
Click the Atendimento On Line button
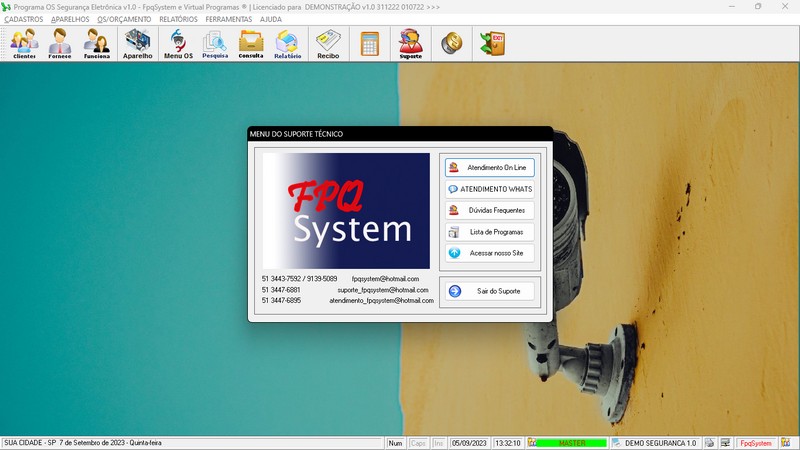(x=490, y=167)
